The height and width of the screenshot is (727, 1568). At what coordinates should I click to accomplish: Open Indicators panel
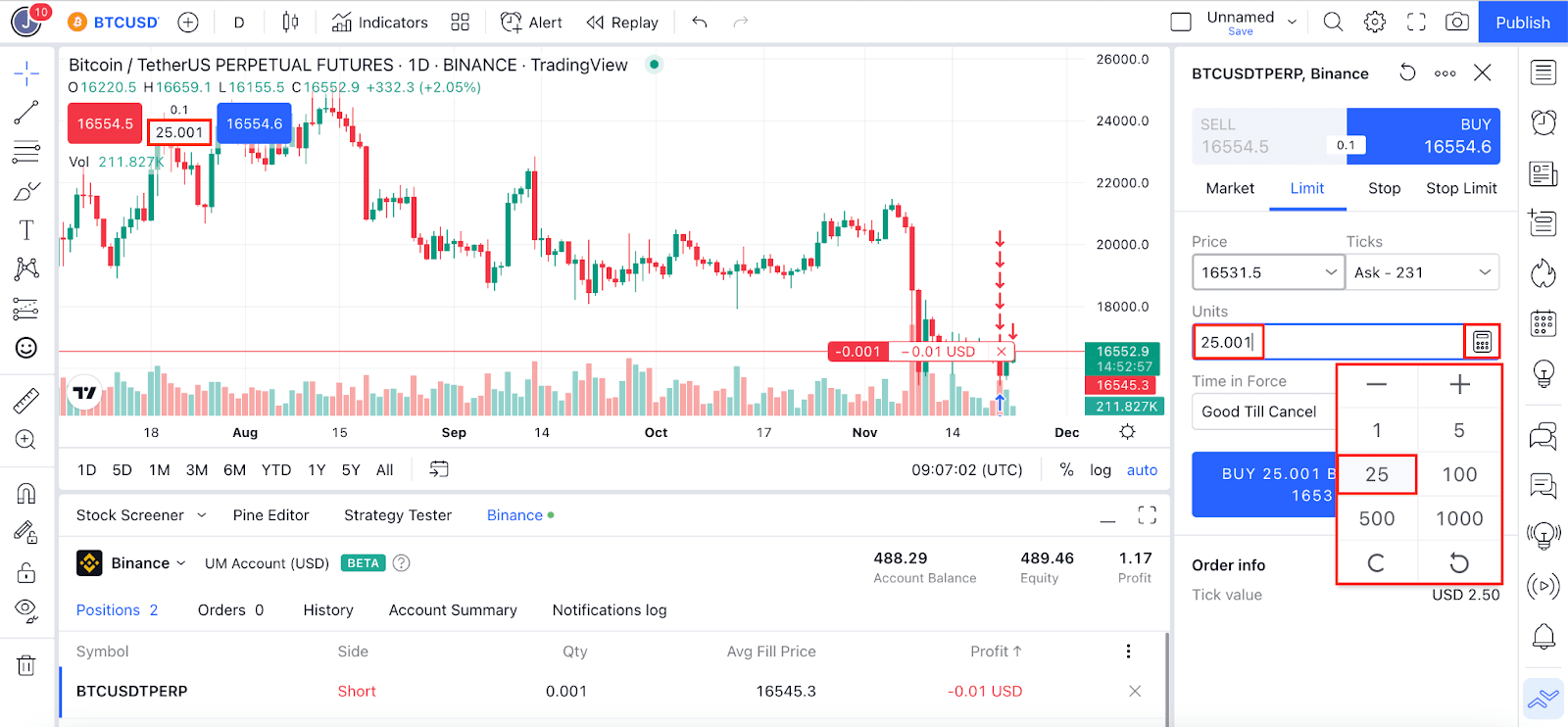tap(380, 23)
